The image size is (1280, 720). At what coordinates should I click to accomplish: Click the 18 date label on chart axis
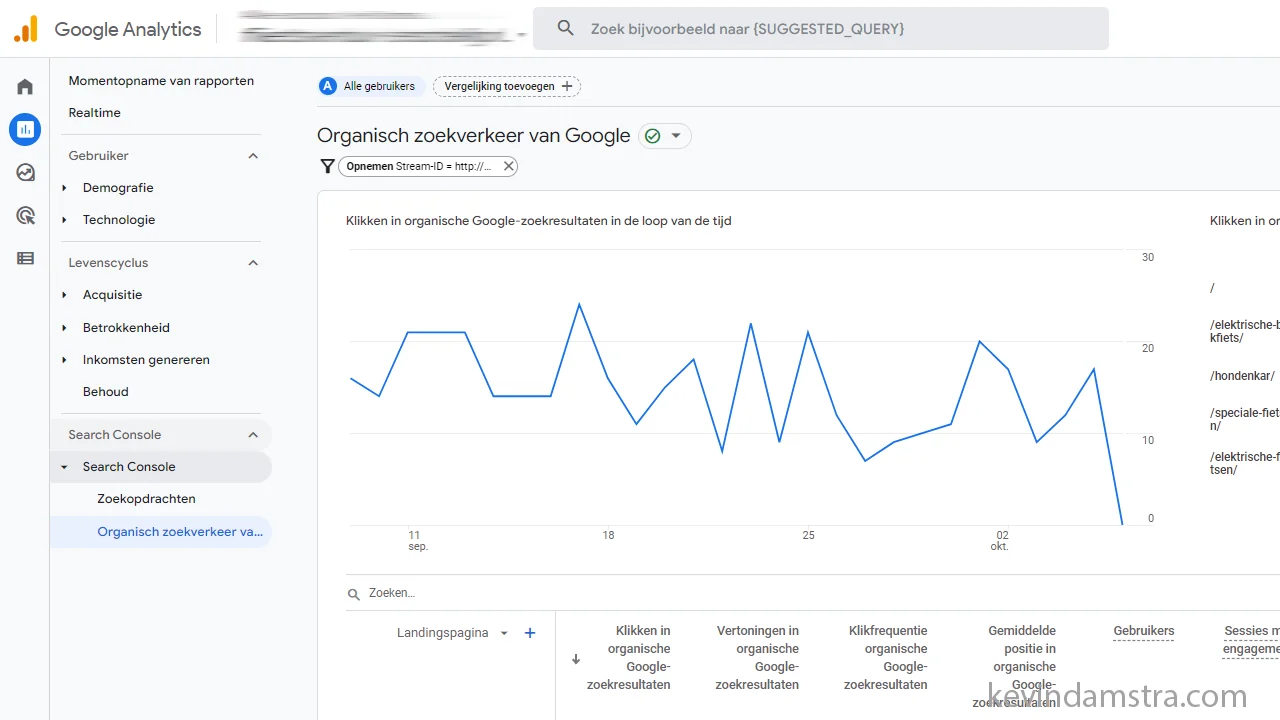pyautogui.click(x=608, y=536)
